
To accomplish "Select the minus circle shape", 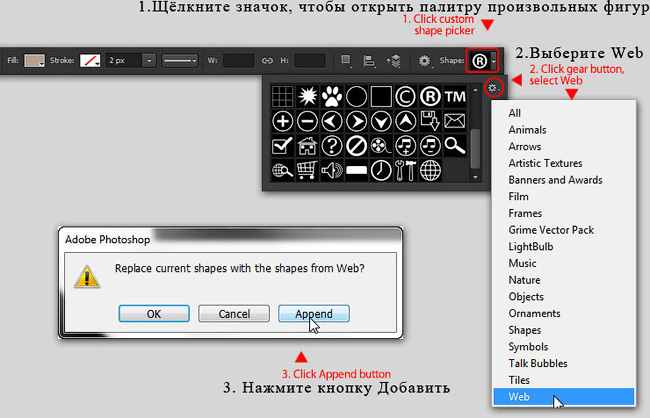I will tap(307, 122).
